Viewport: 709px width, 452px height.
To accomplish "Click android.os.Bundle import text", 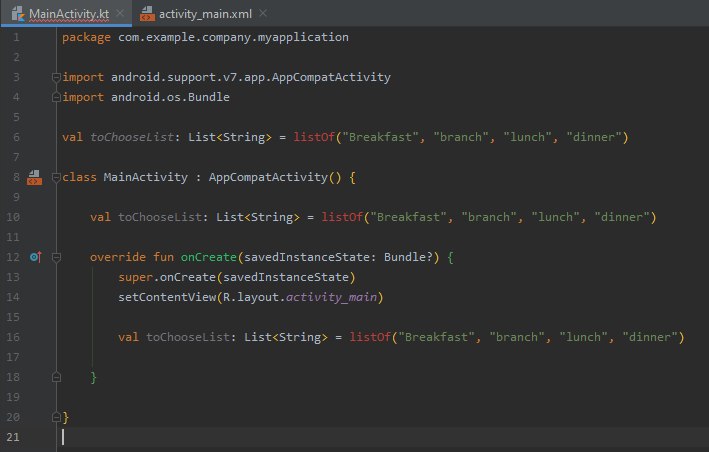I will 170,97.
